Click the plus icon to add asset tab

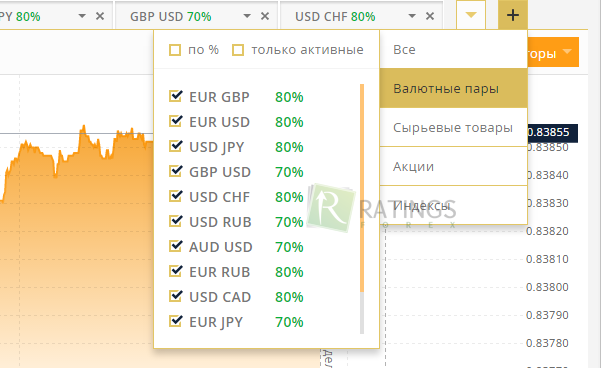(x=513, y=15)
